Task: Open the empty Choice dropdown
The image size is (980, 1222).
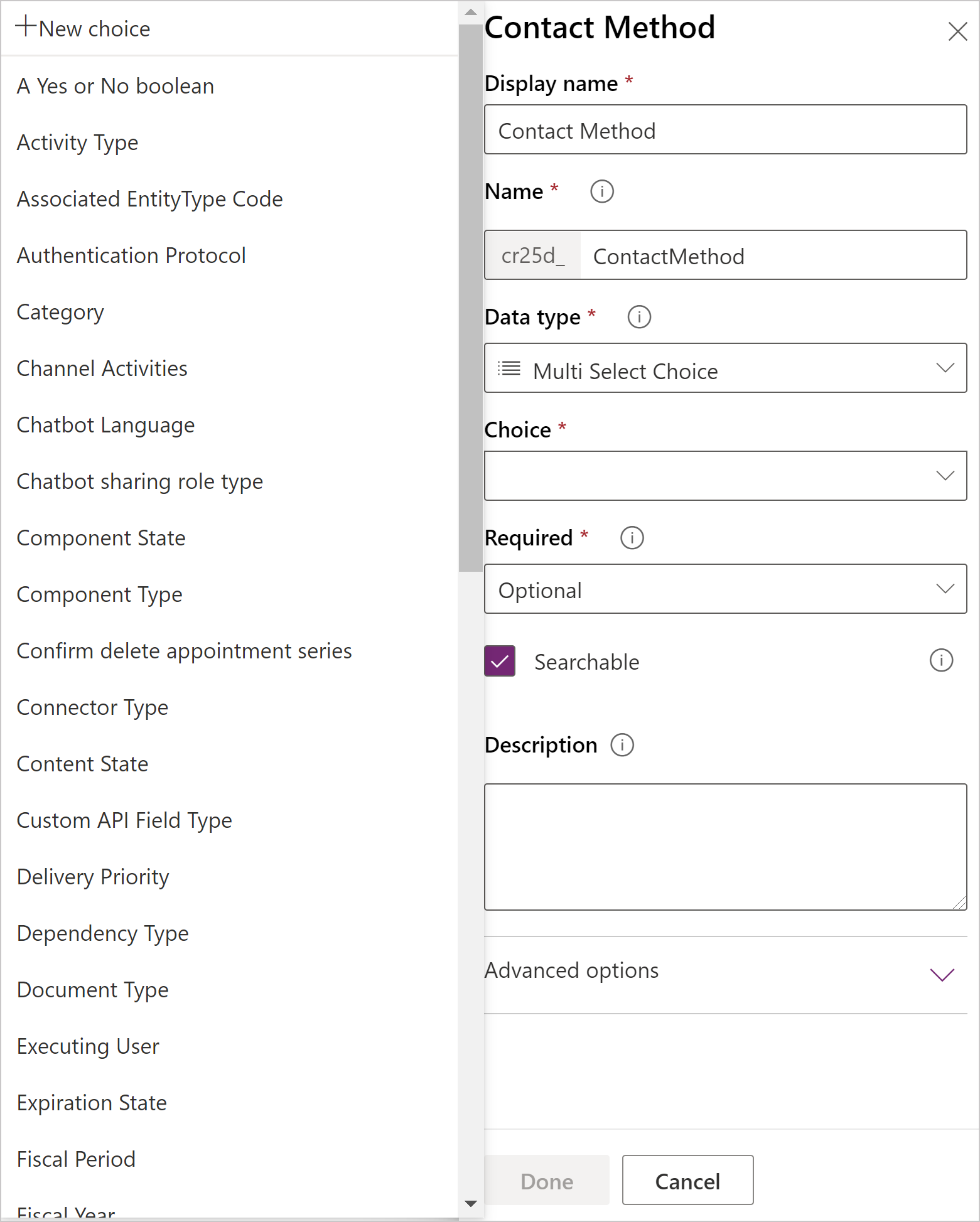Action: [x=725, y=476]
